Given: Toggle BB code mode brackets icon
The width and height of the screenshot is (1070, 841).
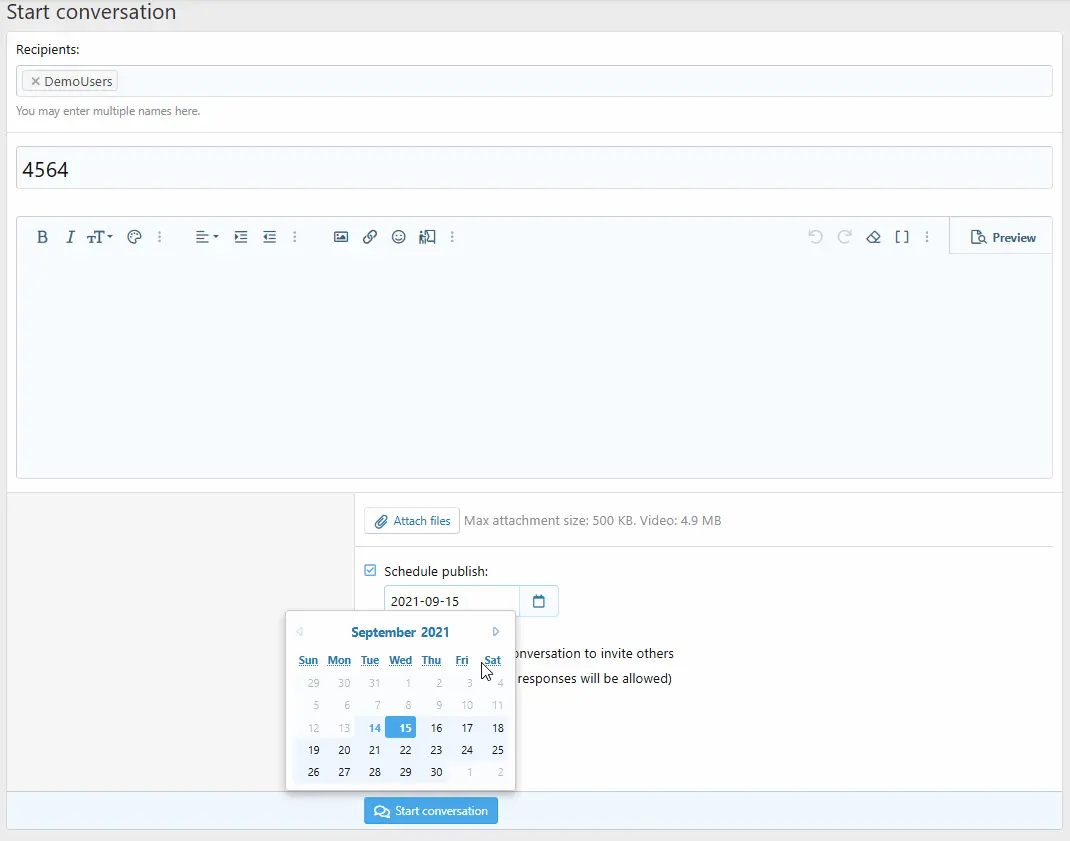Looking at the screenshot, I should tap(902, 237).
